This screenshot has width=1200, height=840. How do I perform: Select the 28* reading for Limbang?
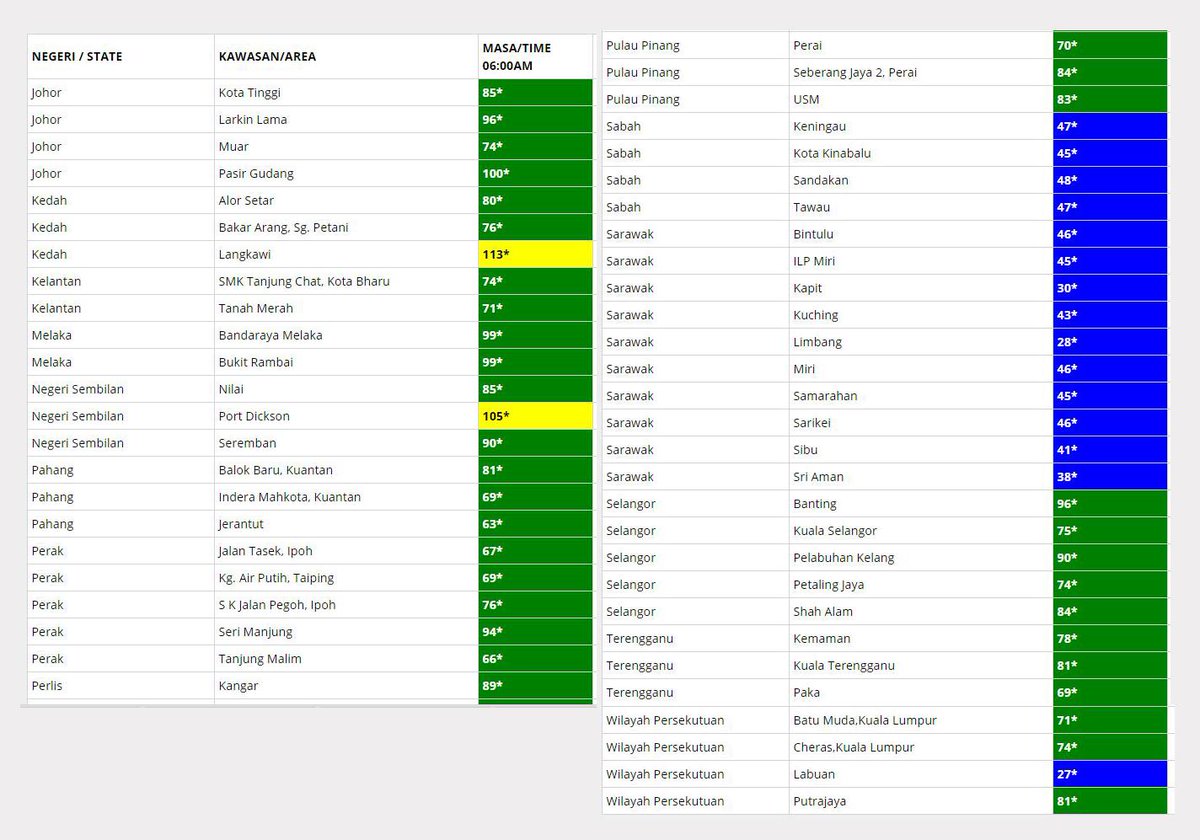pyautogui.click(x=1110, y=343)
